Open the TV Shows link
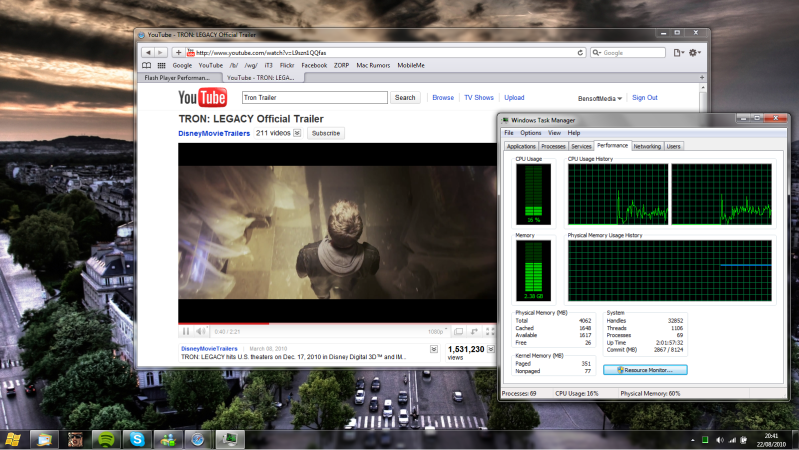 tap(478, 97)
